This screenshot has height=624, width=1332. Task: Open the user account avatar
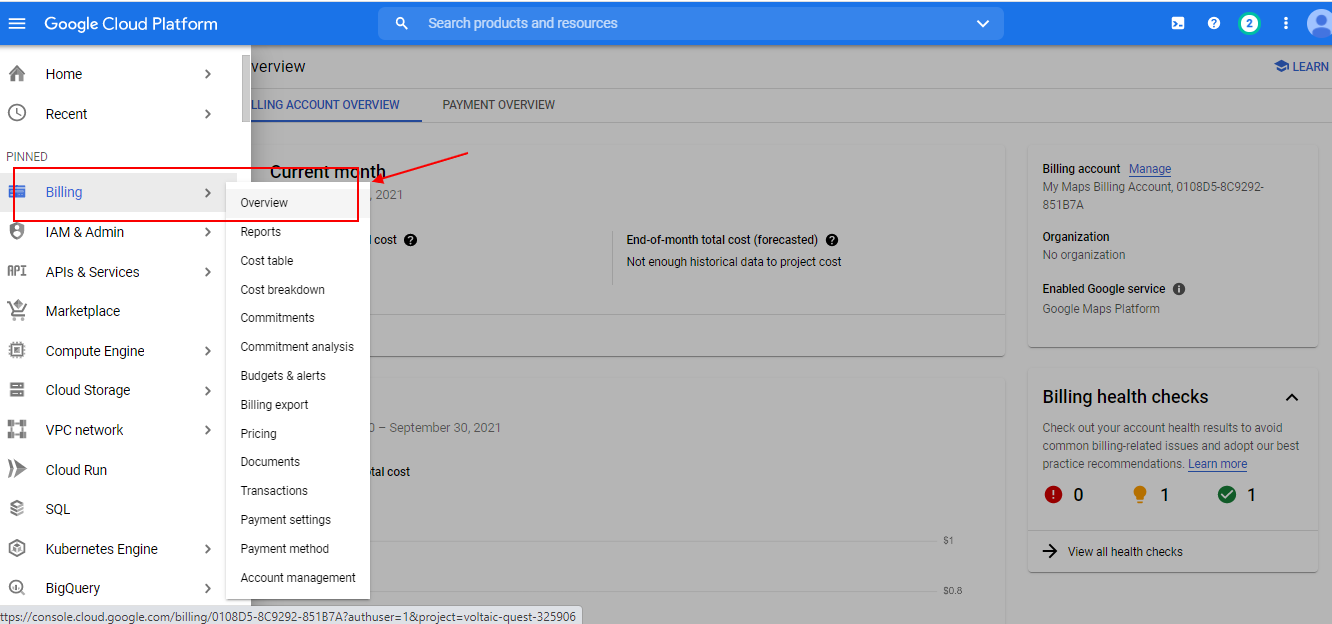tap(1320, 23)
